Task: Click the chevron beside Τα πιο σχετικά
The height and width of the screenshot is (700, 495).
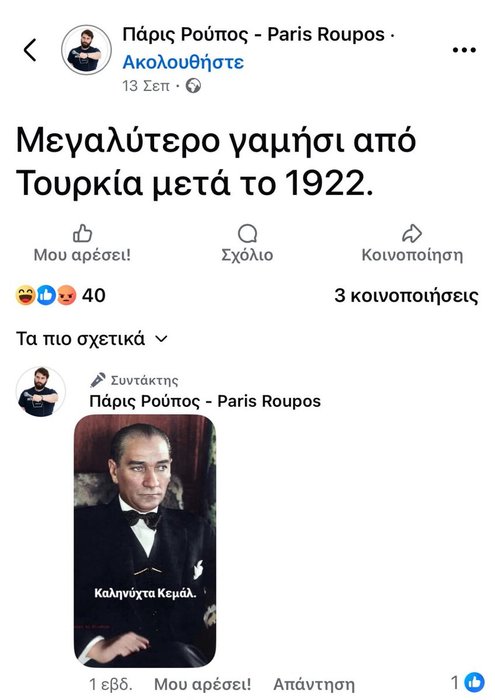Action: click(x=161, y=339)
